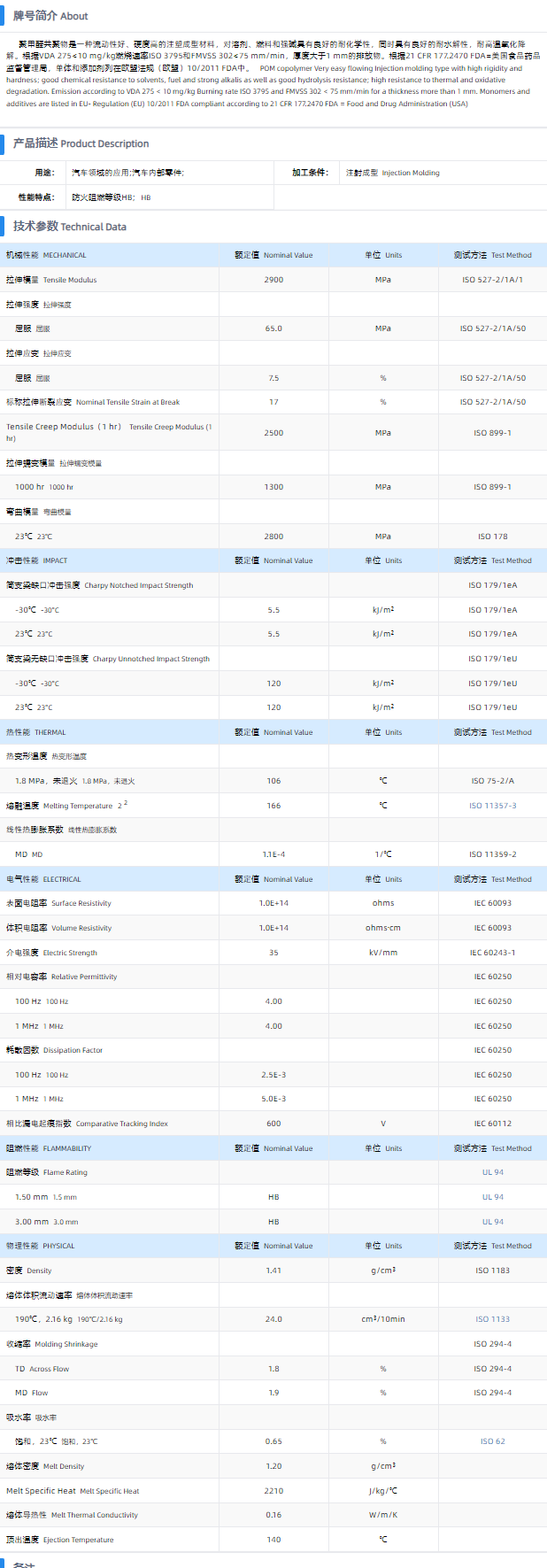Click the dissipation factor value 5.0E-3
The image size is (547, 1568).
(273, 1099)
